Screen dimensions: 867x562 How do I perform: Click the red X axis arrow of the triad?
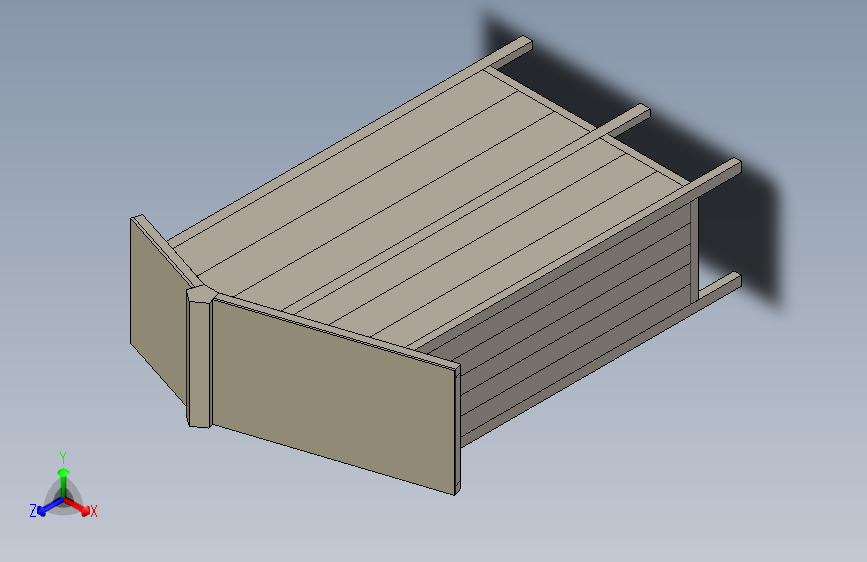point(77,506)
